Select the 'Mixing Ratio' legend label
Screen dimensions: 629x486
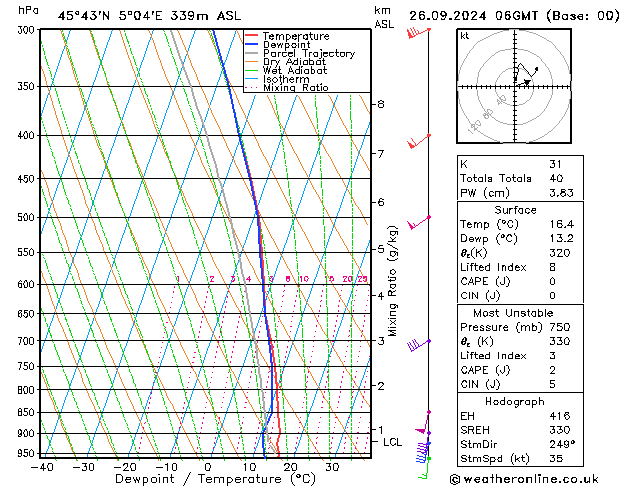(296, 87)
